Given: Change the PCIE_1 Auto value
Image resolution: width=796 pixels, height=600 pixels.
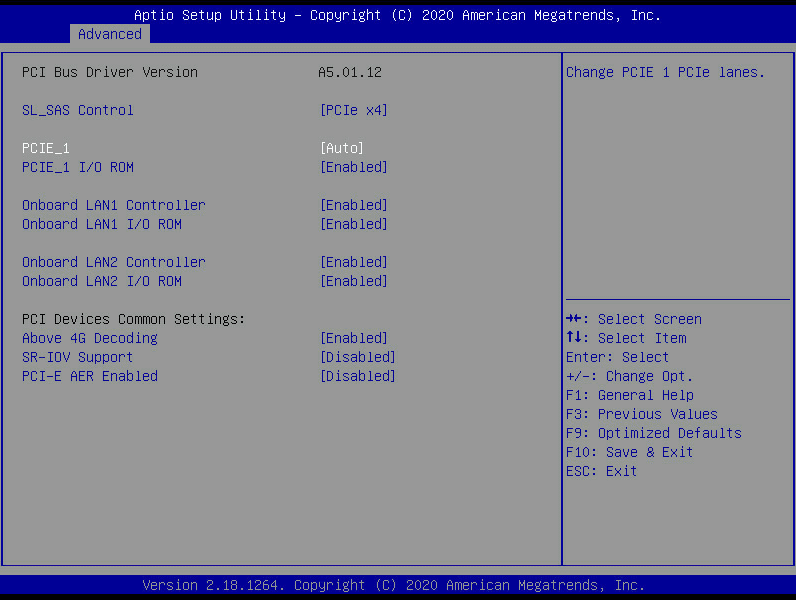Looking at the screenshot, I should click(x=342, y=148).
